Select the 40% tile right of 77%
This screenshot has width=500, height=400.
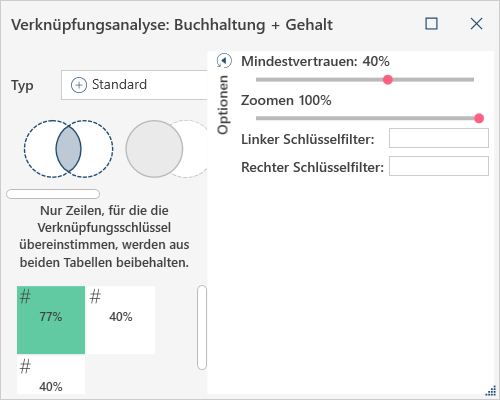(120, 320)
